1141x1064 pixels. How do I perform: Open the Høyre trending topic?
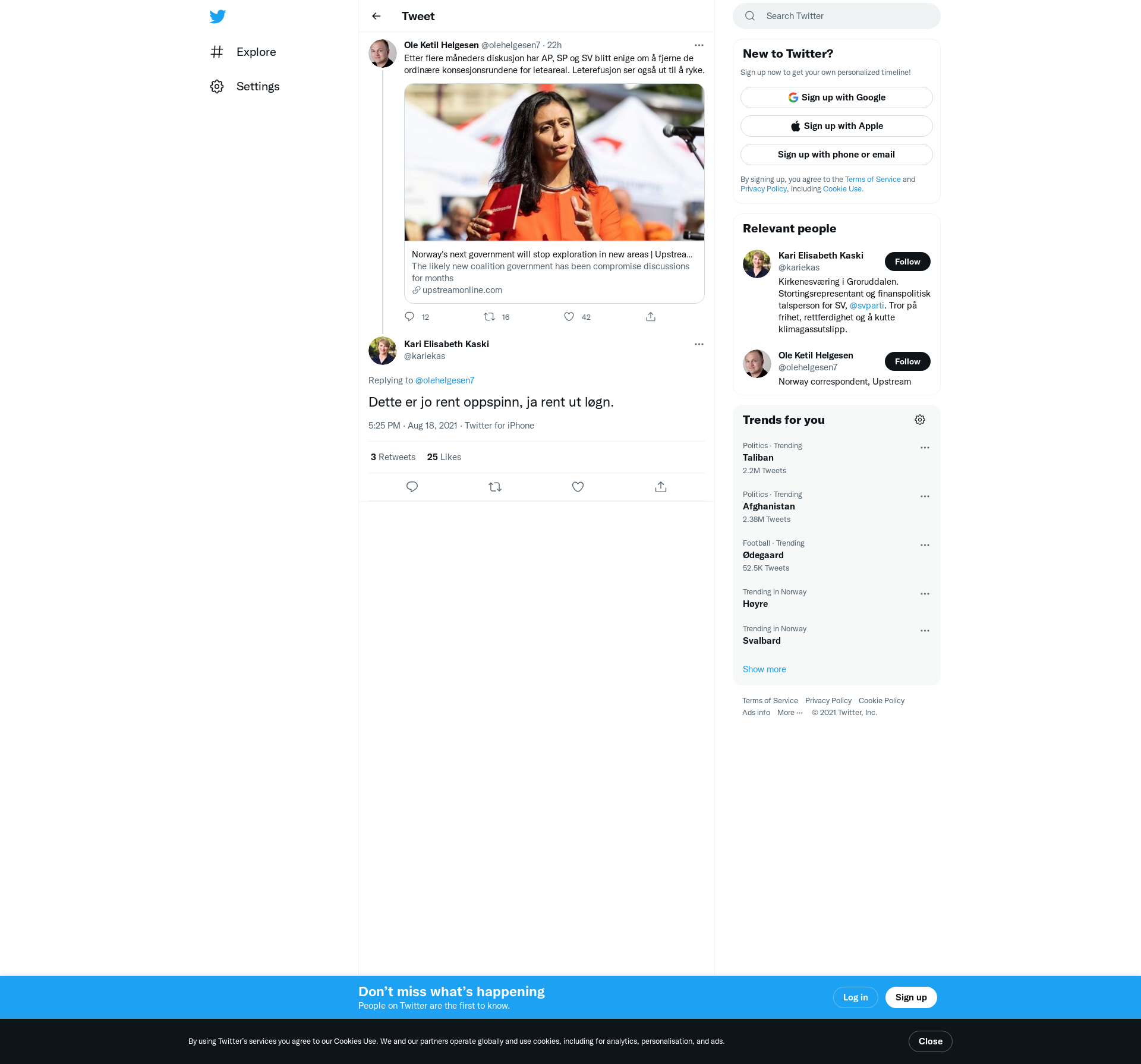(x=755, y=604)
